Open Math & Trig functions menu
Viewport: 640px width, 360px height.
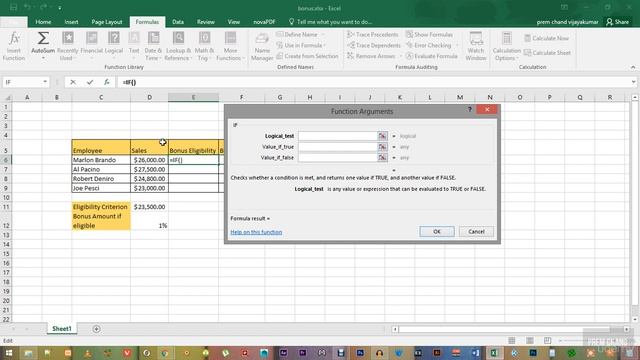(204, 46)
